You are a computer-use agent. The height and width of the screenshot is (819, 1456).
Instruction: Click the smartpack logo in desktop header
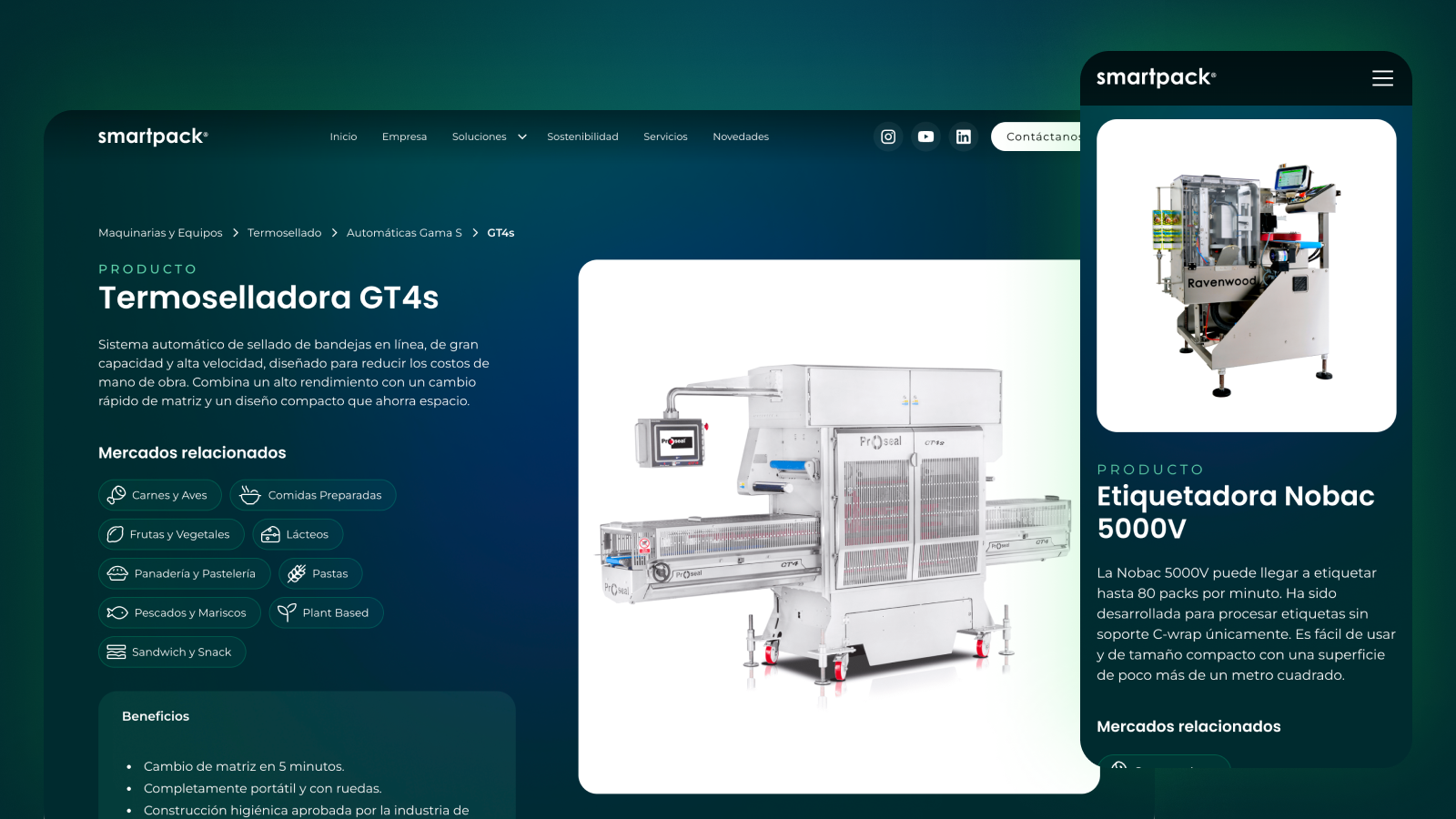(x=153, y=136)
